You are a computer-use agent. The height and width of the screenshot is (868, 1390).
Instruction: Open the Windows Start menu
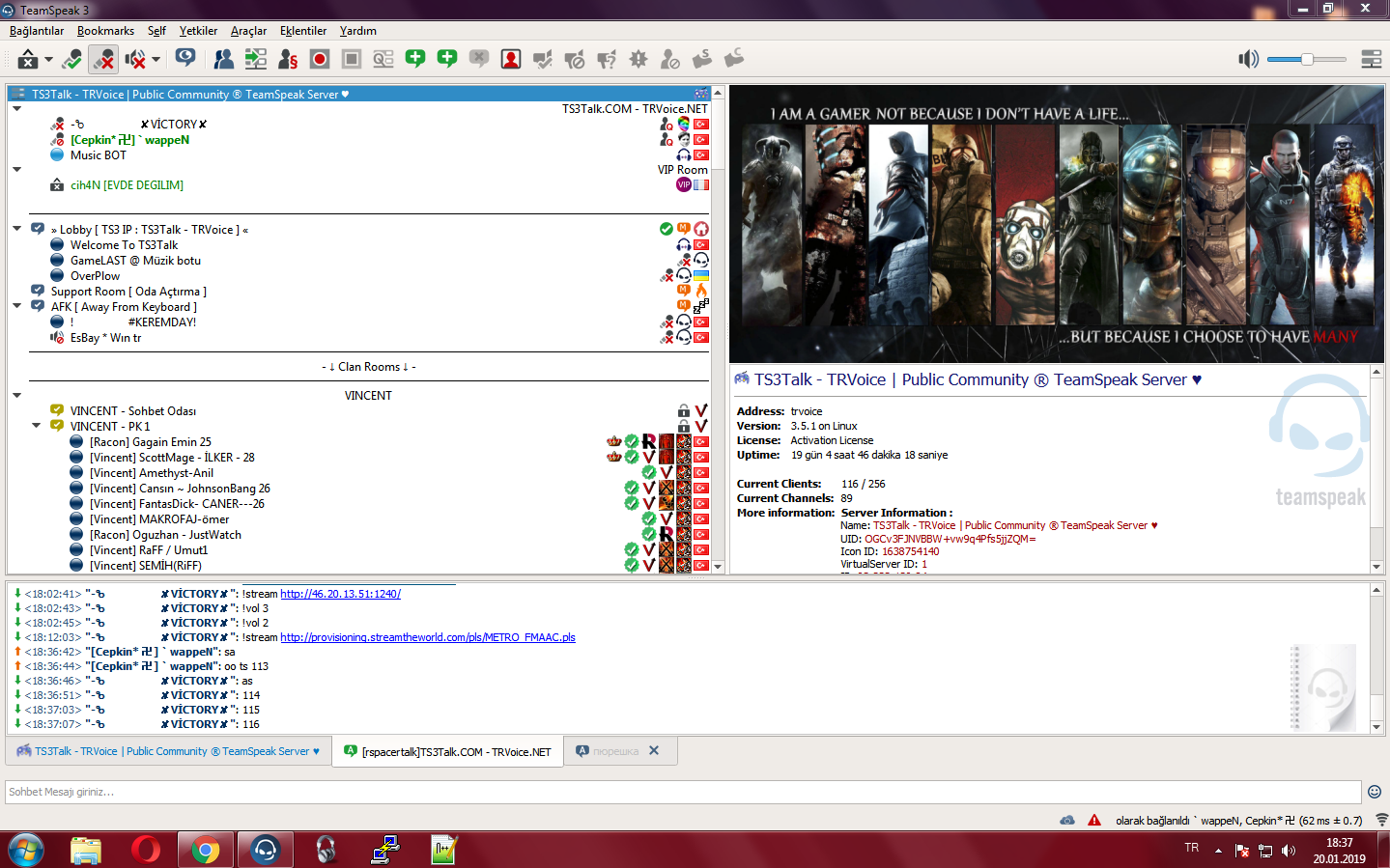[26, 850]
